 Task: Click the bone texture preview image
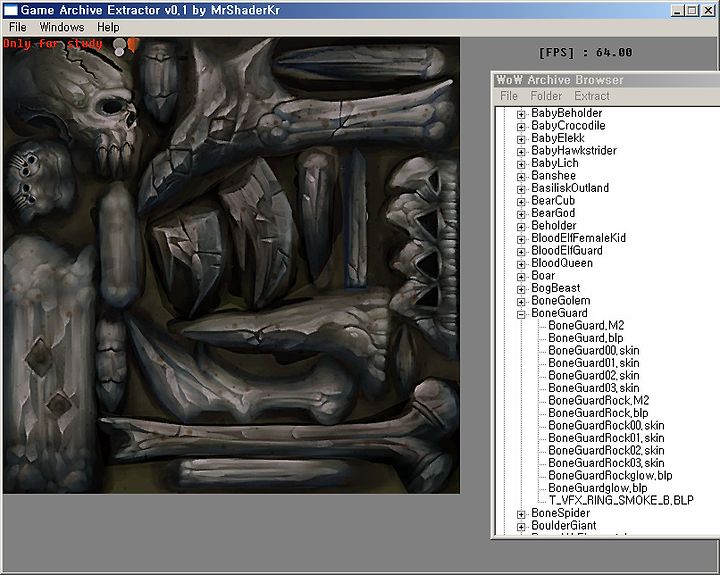(x=231, y=265)
